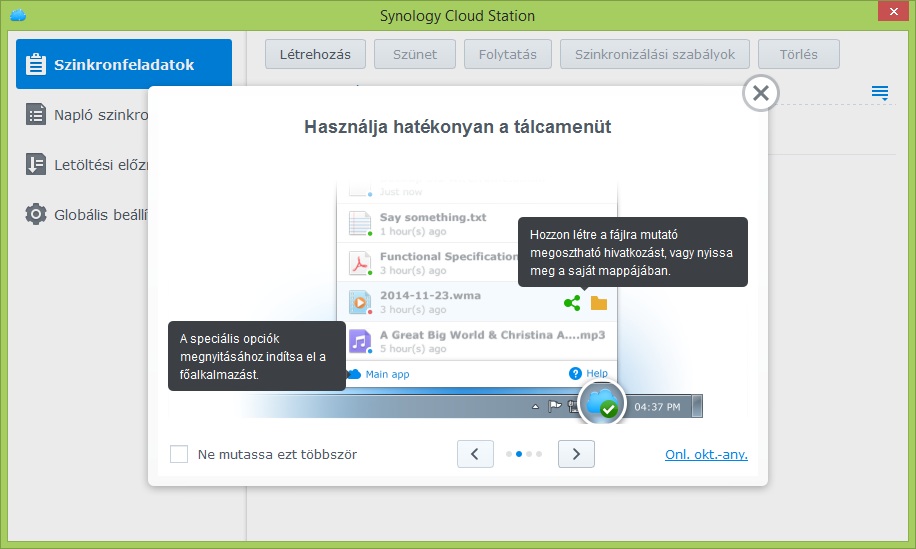Click the 2014-11-23.wma file icon
This screenshot has width=916, height=549.
coord(360,302)
